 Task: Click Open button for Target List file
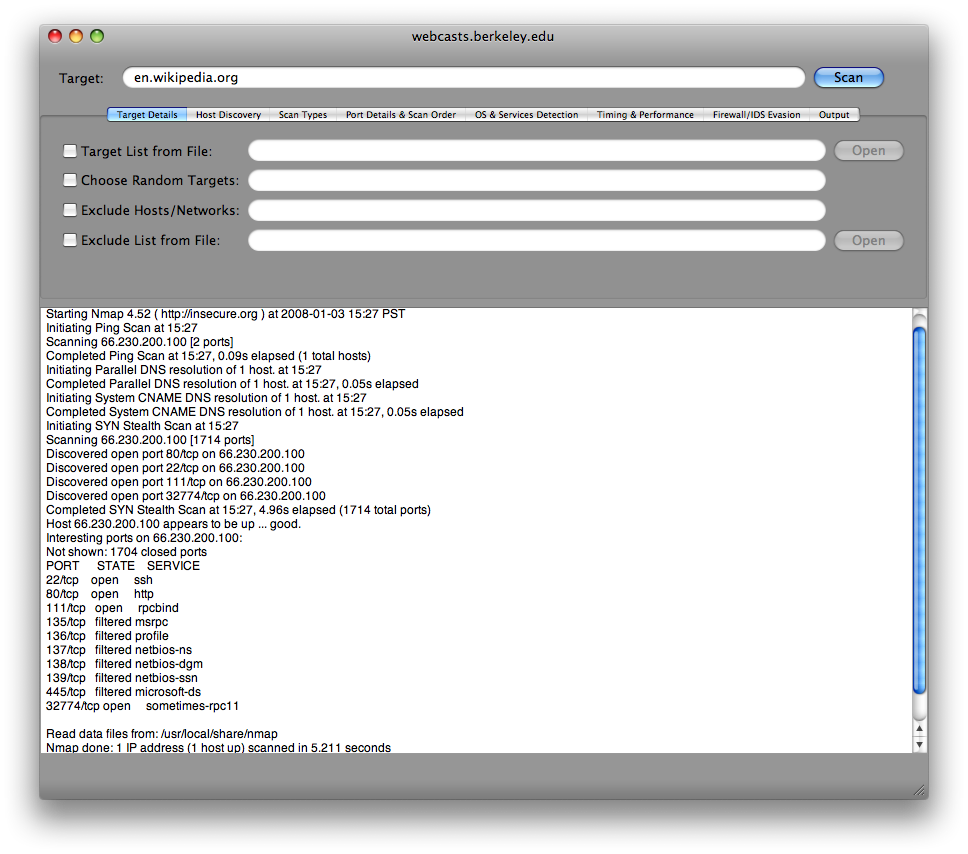pyautogui.click(x=868, y=151)
